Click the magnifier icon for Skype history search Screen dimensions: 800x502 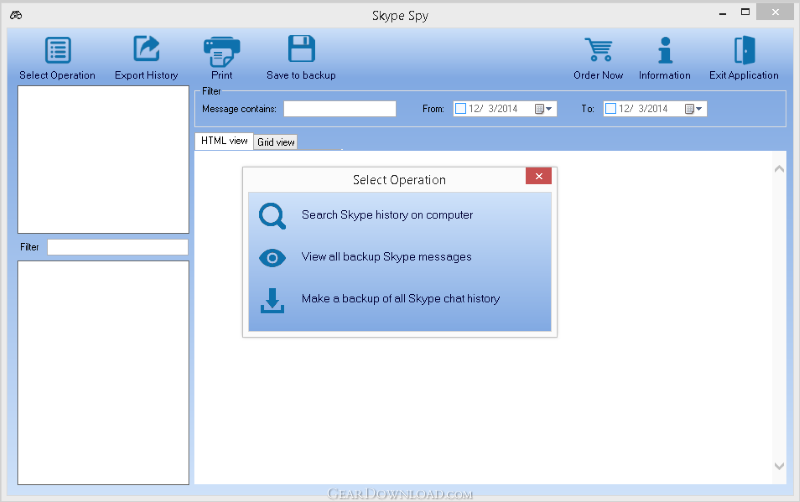(272, 216)
